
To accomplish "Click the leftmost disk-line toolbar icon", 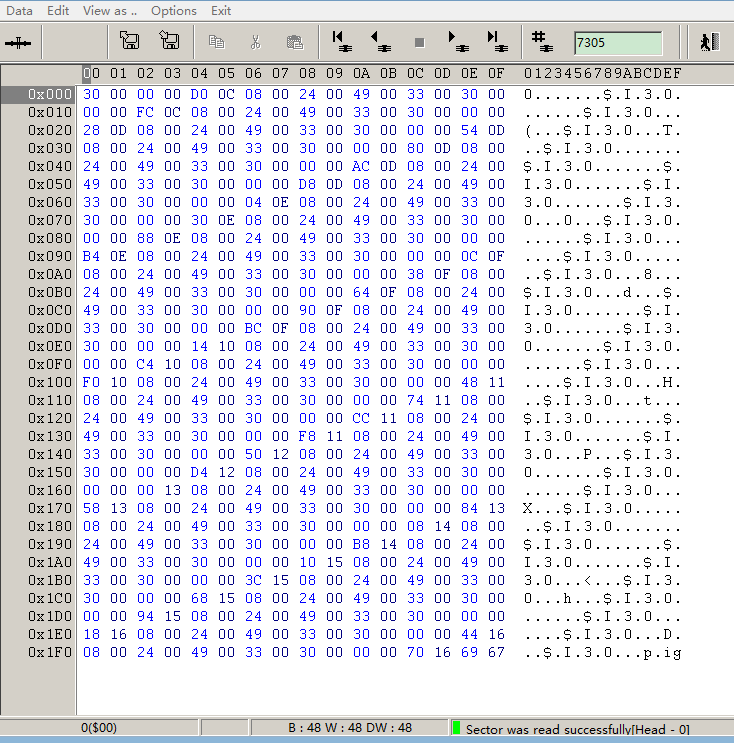I will coord(18,43).
